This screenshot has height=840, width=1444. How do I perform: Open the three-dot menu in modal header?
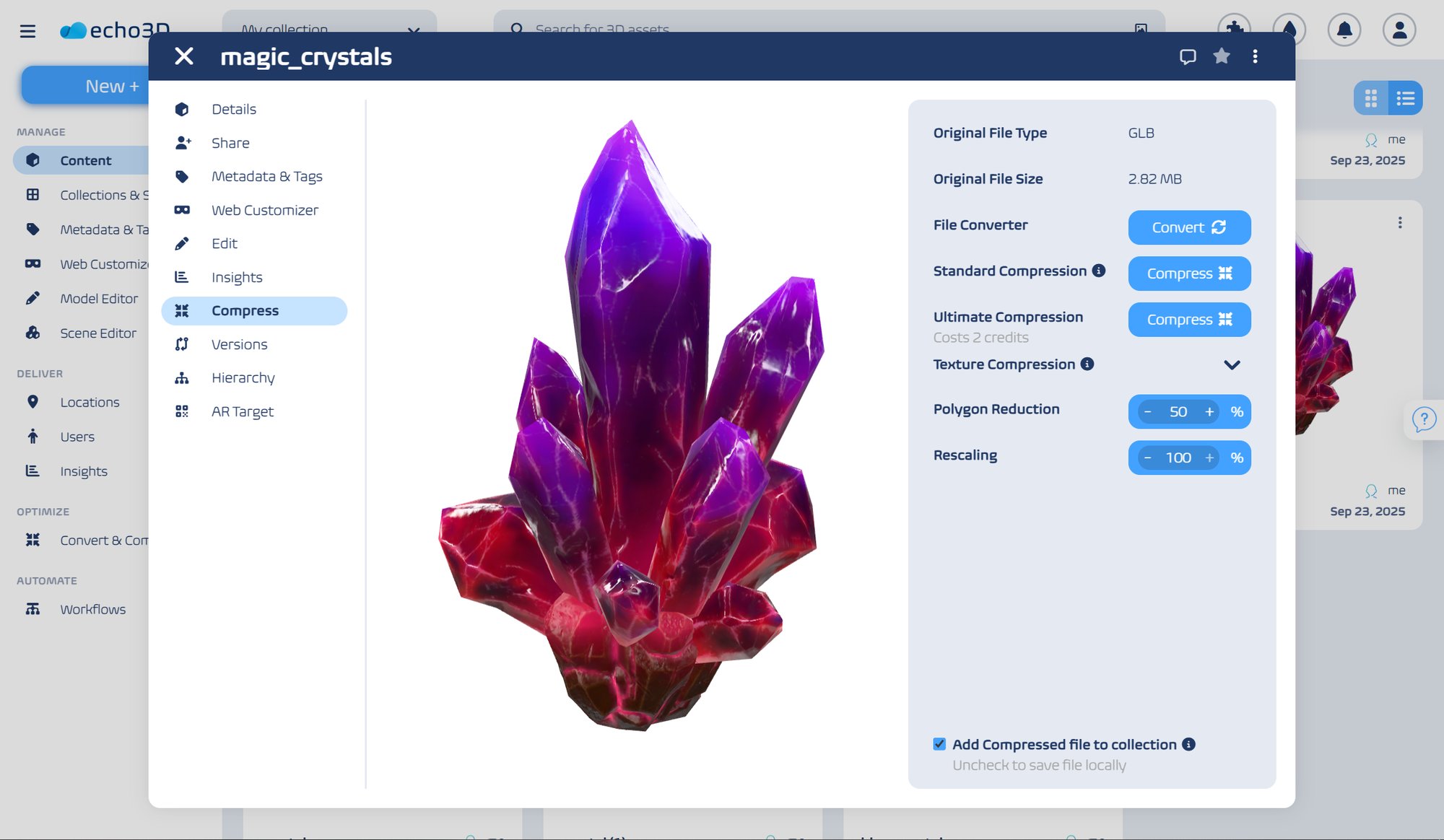tap(1256, 56)
